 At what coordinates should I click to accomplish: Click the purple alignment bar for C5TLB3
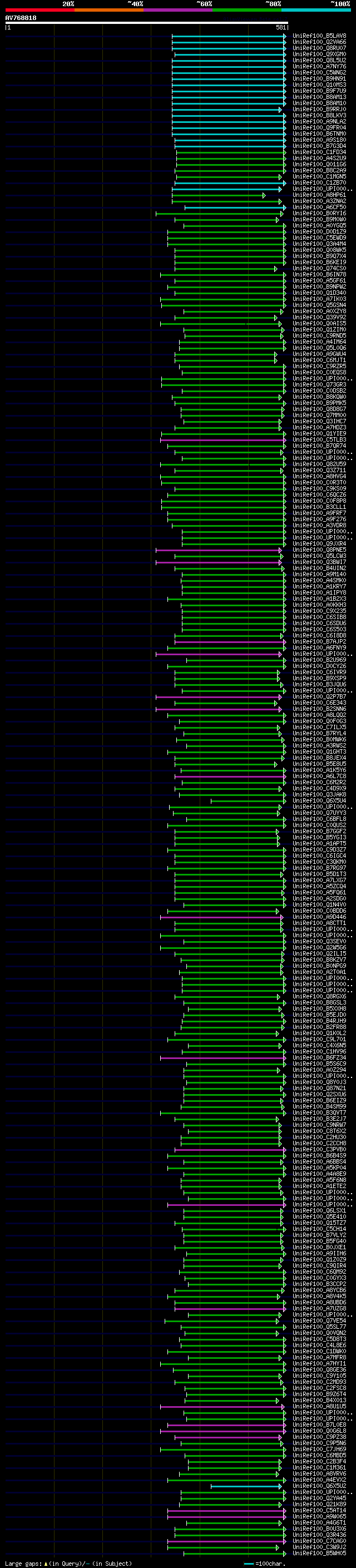tap(222, 440)
